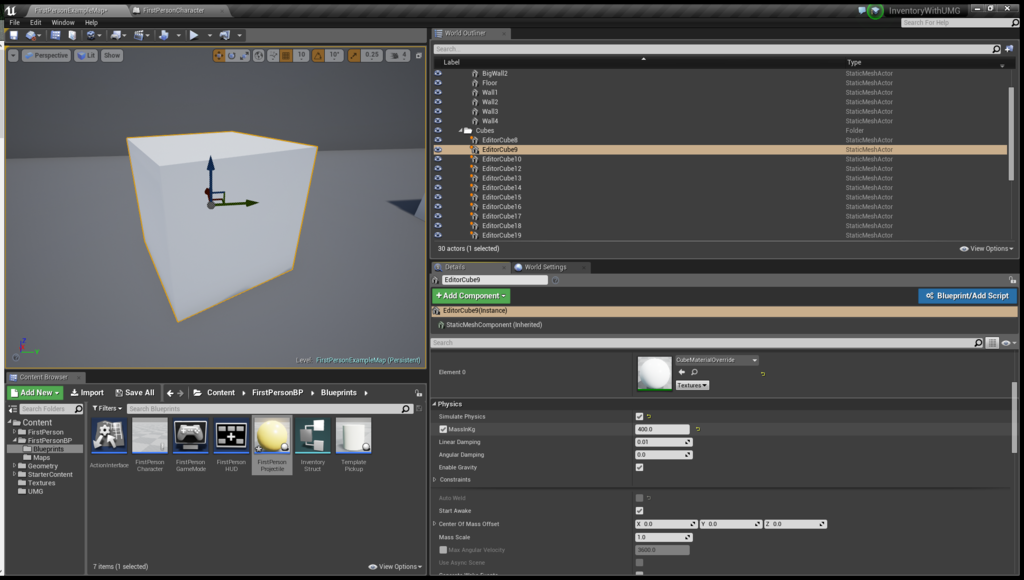
Task: Open the Window menu
Action: pos(63,22)
